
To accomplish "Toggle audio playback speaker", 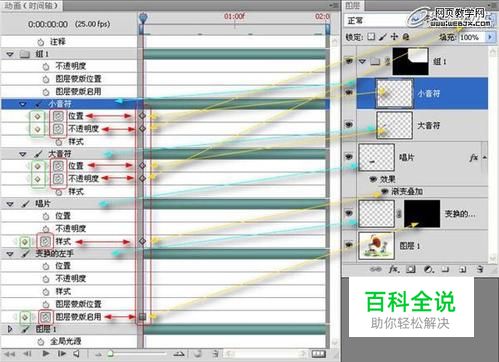I will pyautogui.click(x=77, y=354).
